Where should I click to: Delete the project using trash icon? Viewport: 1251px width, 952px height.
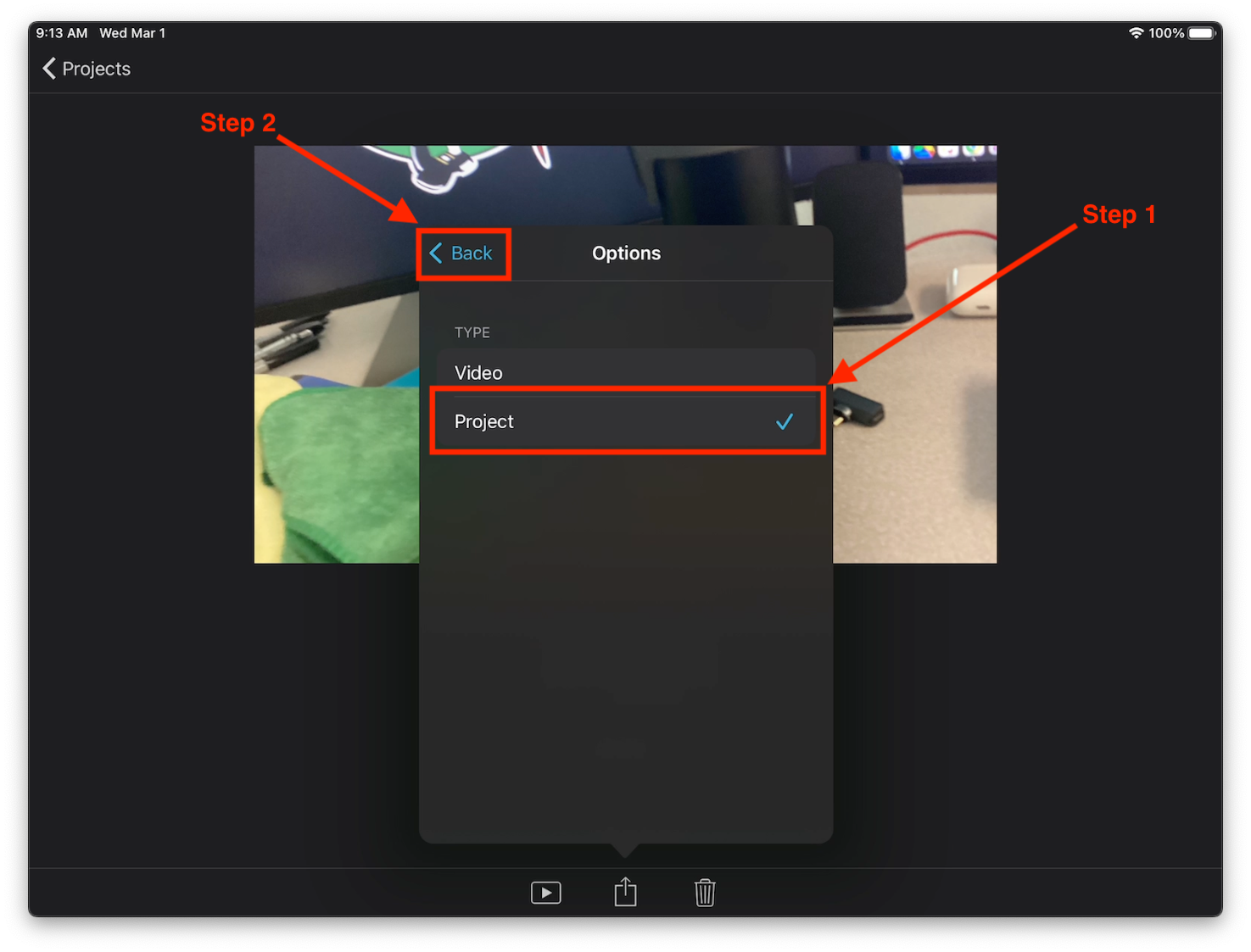[x=705, y=893]
